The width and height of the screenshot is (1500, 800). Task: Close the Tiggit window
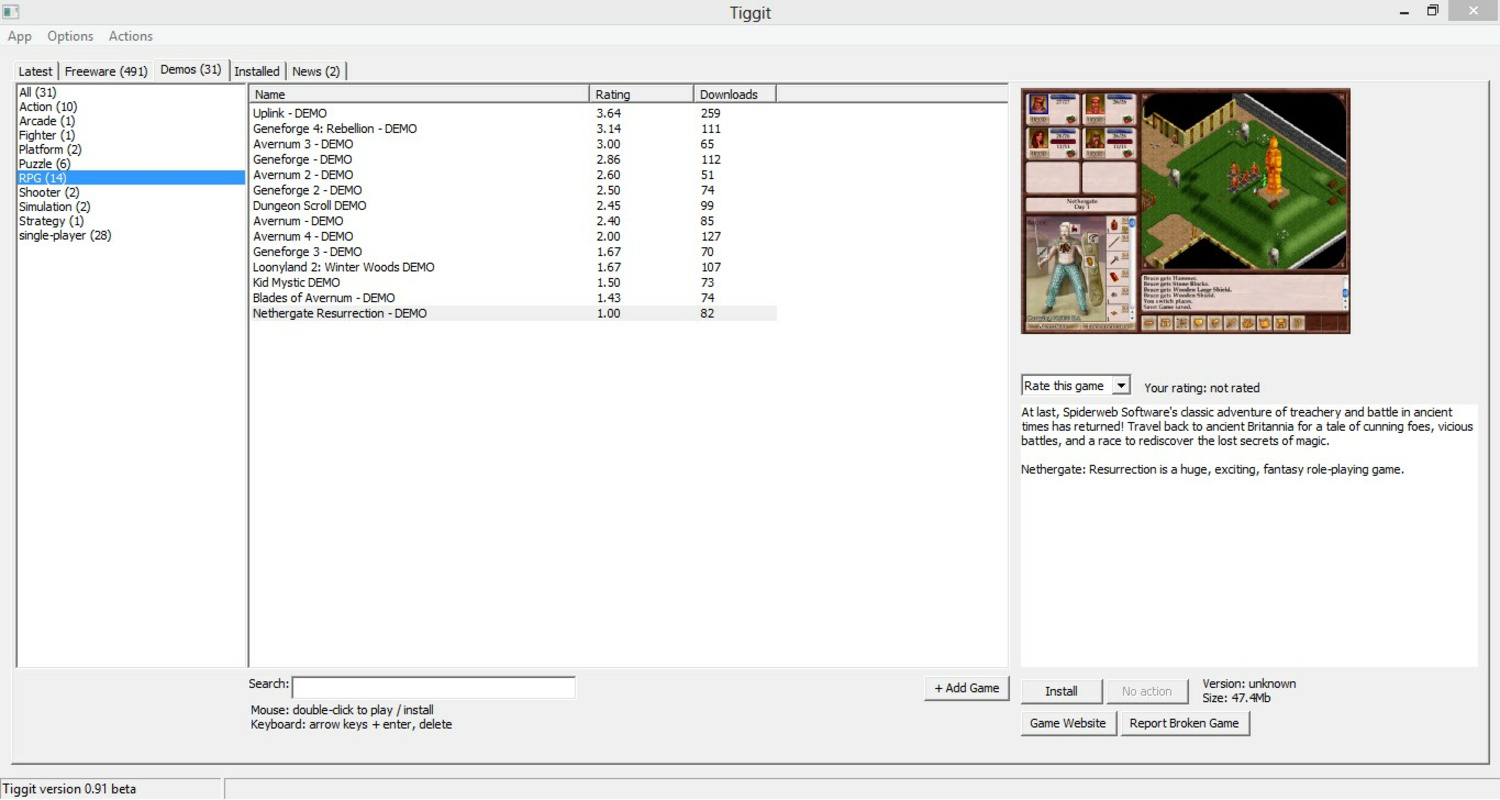pyautogui.click(x=1473, y=11)
